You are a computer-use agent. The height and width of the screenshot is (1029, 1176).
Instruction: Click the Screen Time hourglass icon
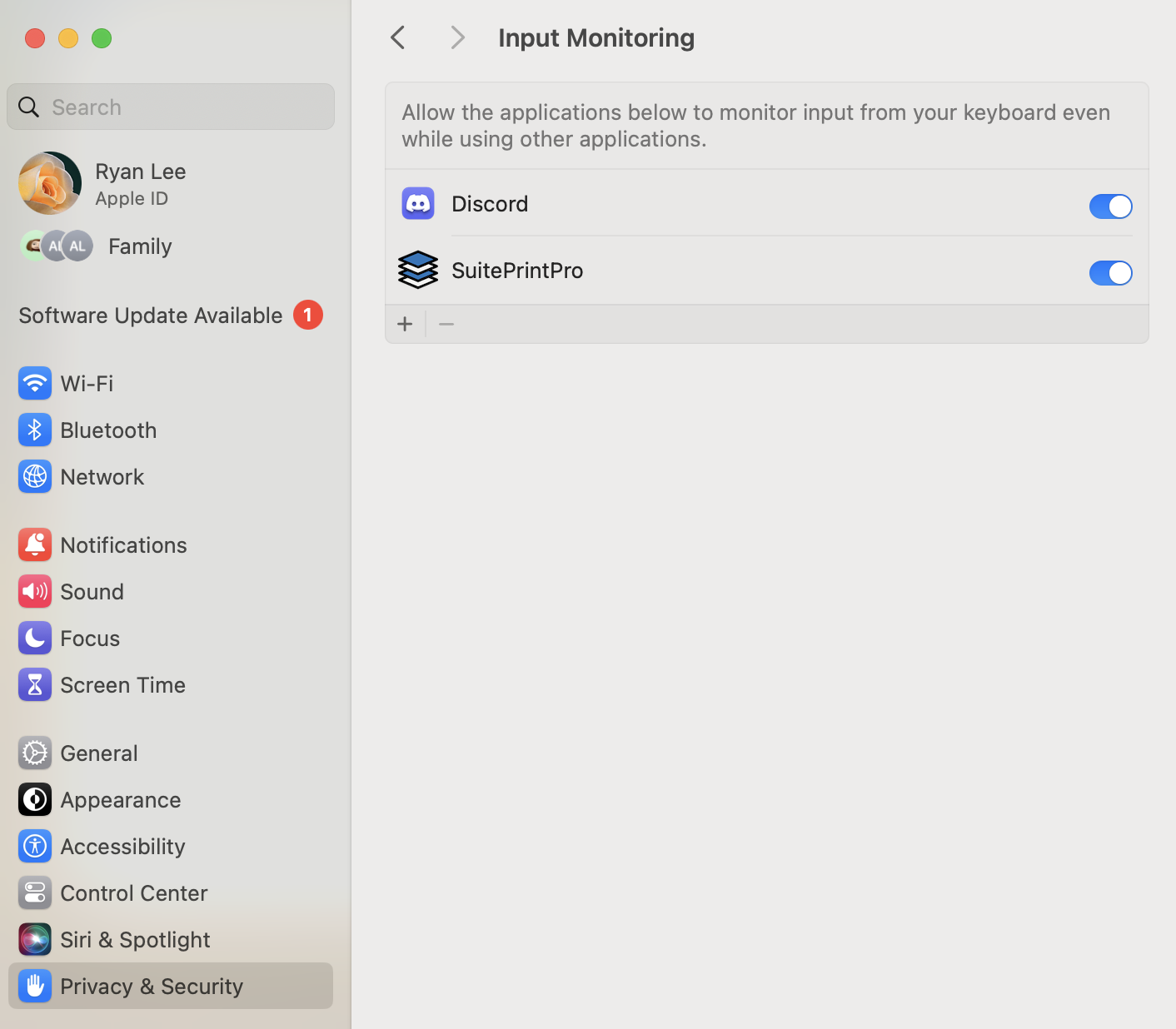35,684
